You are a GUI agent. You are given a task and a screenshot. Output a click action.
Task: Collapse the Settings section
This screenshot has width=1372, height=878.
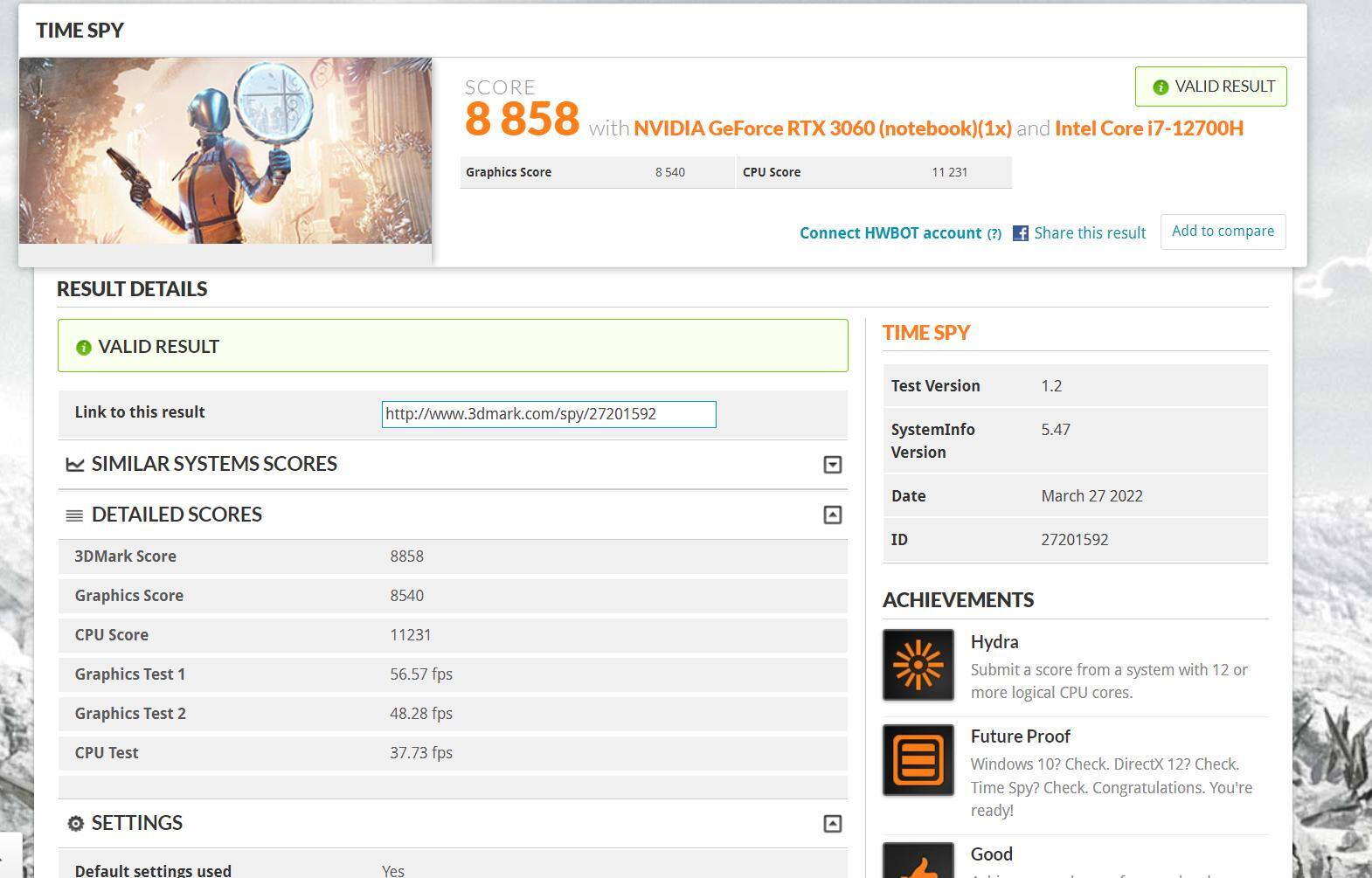(832, 824)
